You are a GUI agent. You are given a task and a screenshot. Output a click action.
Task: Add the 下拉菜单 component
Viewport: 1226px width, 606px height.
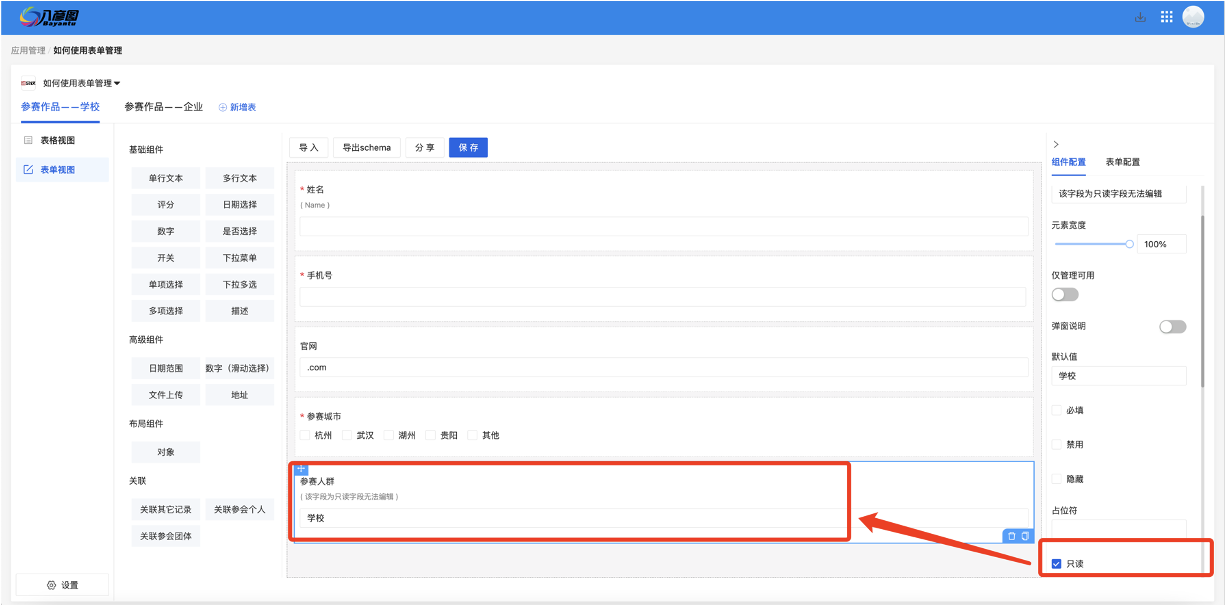(x=239, y=258)
